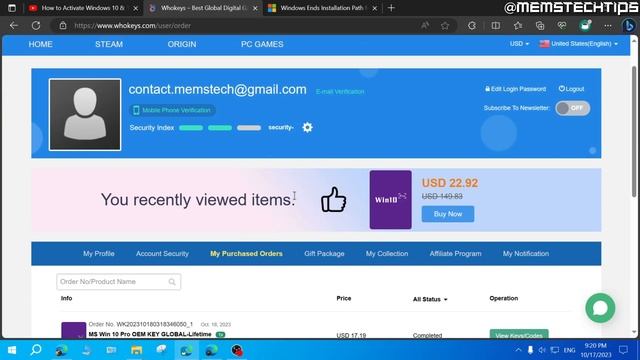Click Mobile Phone Verification button
The width and height of the screenshot is (640, 360).
[x=172, y=110]
